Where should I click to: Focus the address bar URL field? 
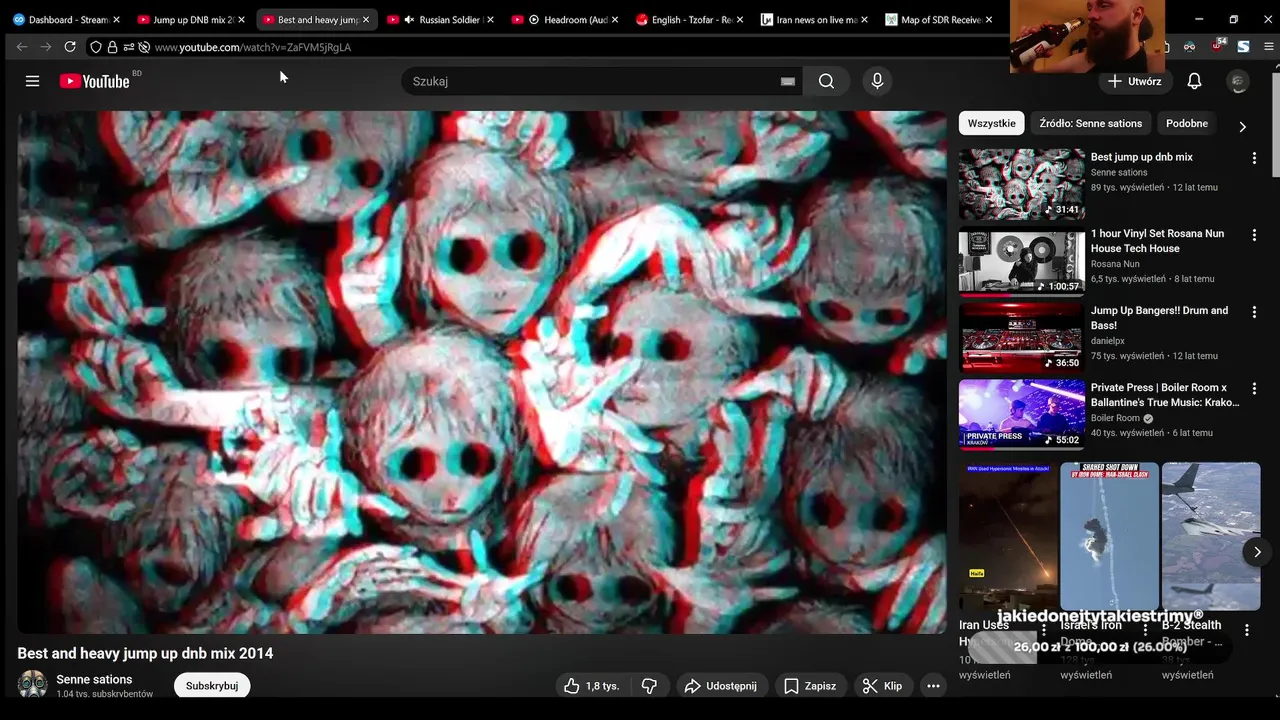(580, 47)
